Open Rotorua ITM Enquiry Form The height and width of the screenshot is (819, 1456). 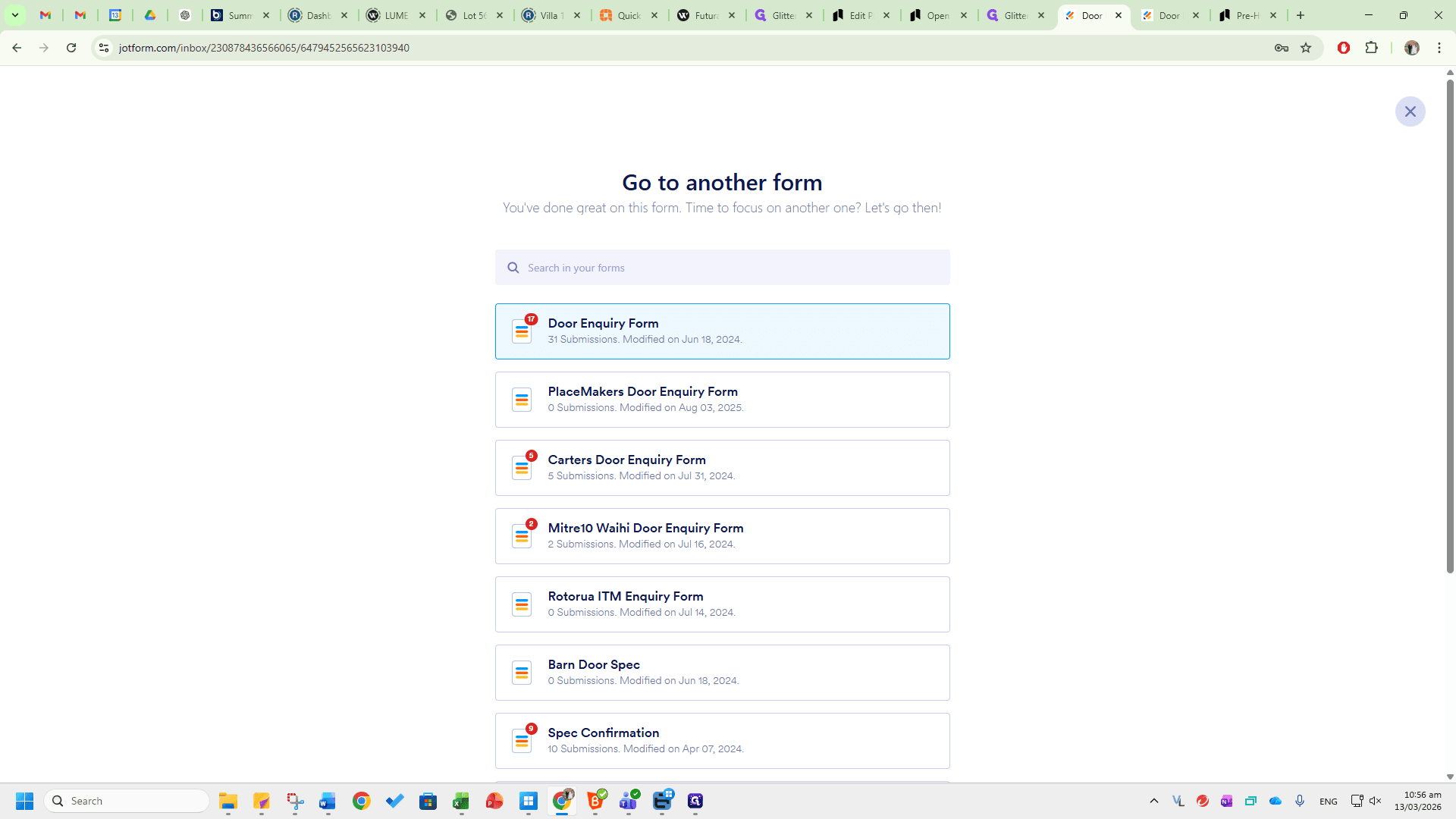[x=722, y=604]
